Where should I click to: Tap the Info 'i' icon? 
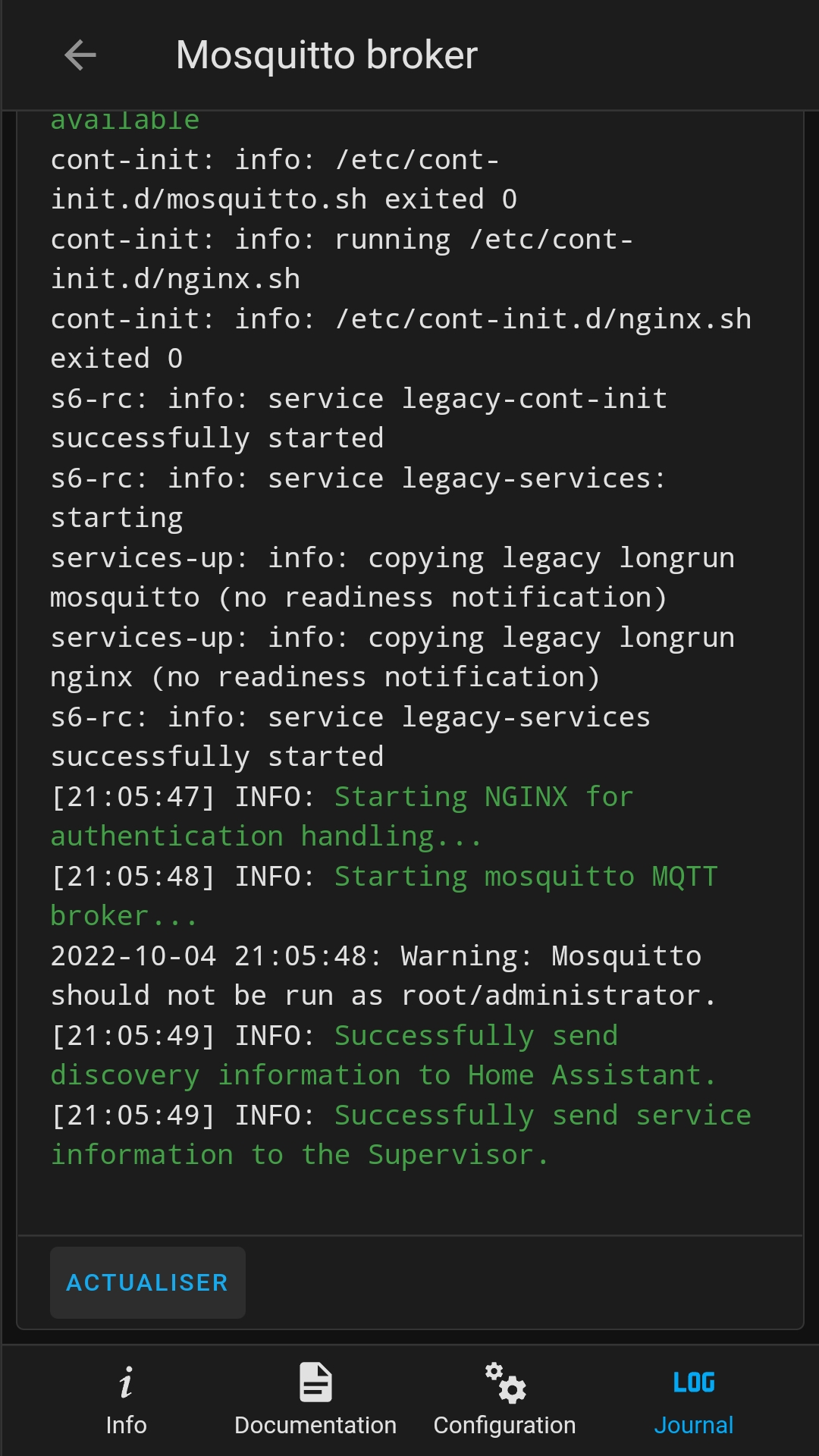[x=126, y=1382]
